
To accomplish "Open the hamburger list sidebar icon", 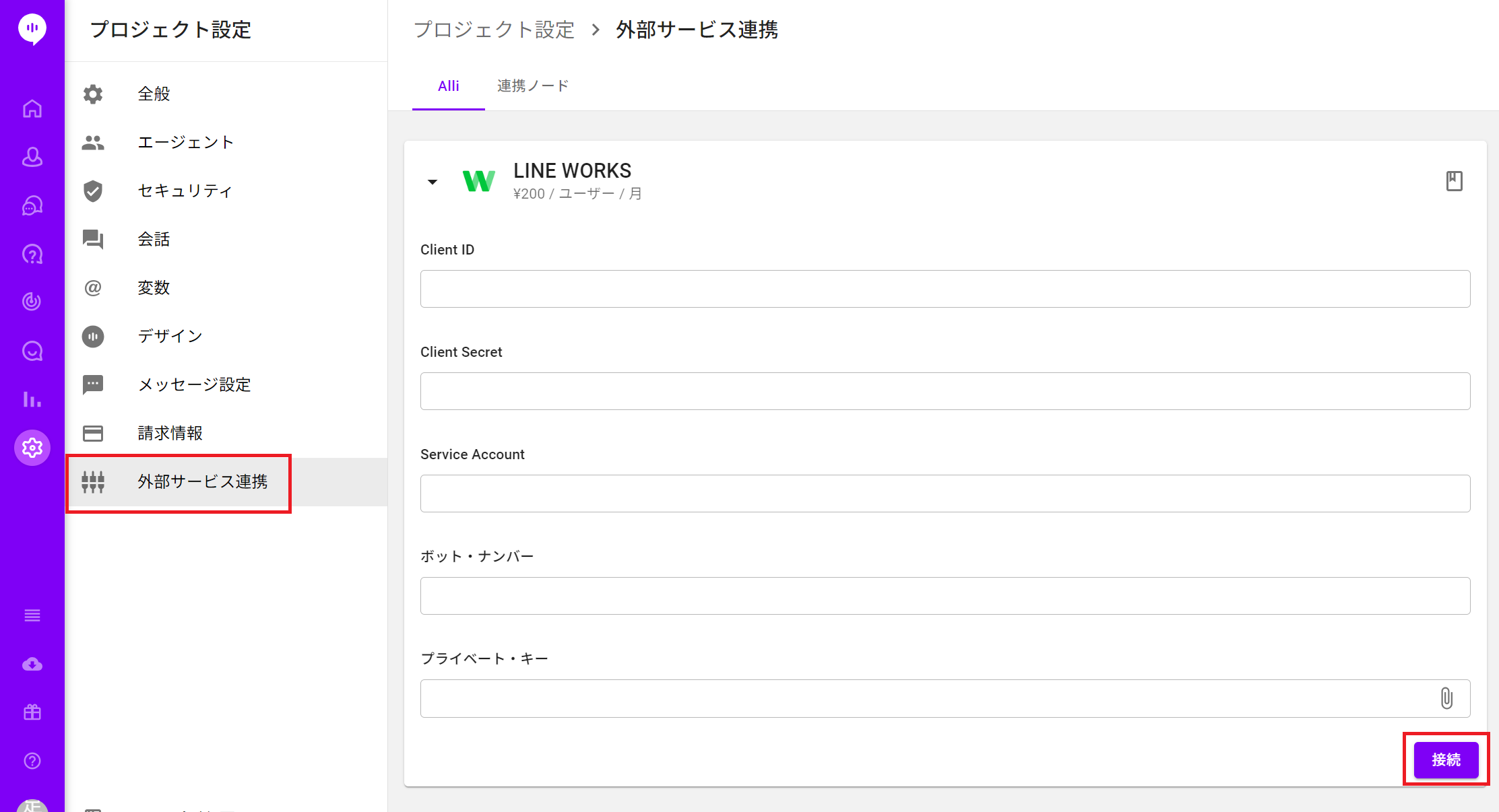I will pos(32,615).
